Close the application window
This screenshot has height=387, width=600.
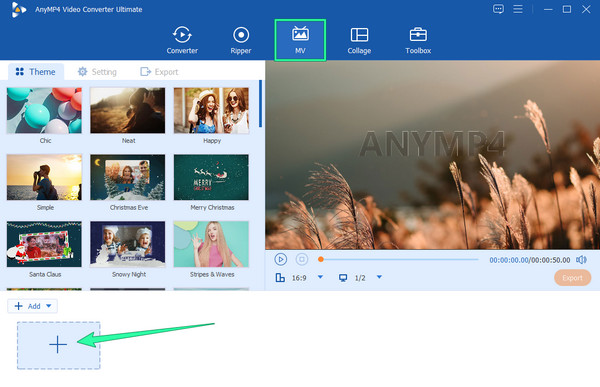(x=586, y=9)
